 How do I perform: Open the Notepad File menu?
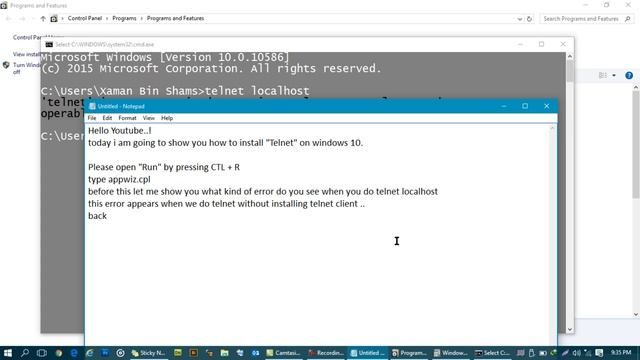(92, 118)
